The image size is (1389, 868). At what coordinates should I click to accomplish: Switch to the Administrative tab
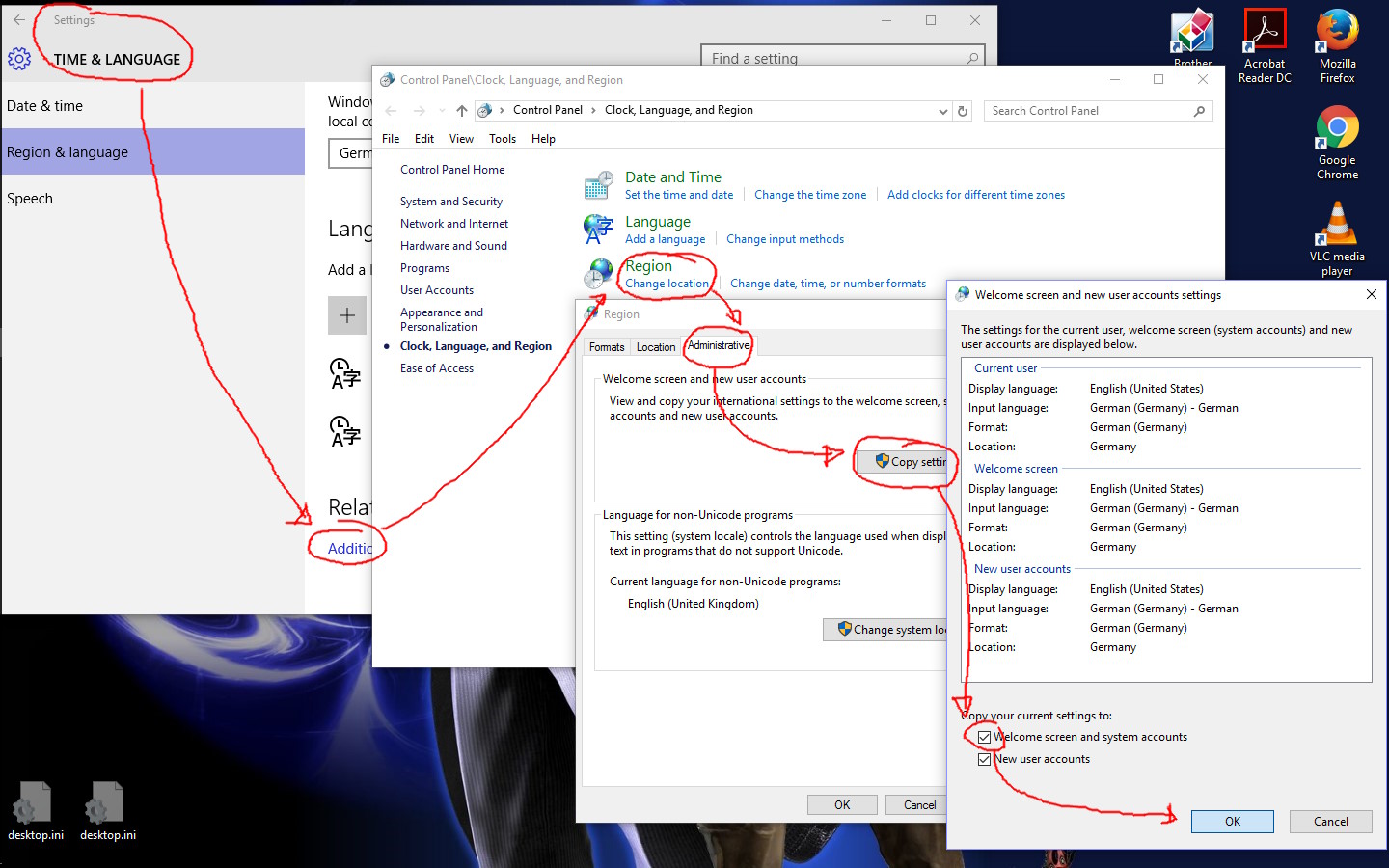click(x=719, y=346)
